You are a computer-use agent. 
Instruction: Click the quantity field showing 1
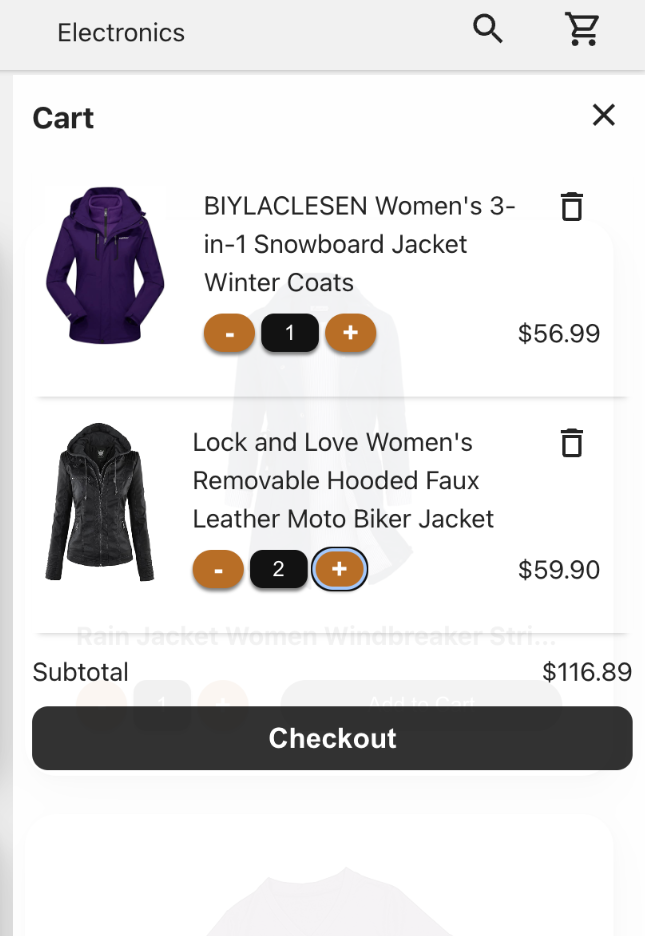(289, 333)
